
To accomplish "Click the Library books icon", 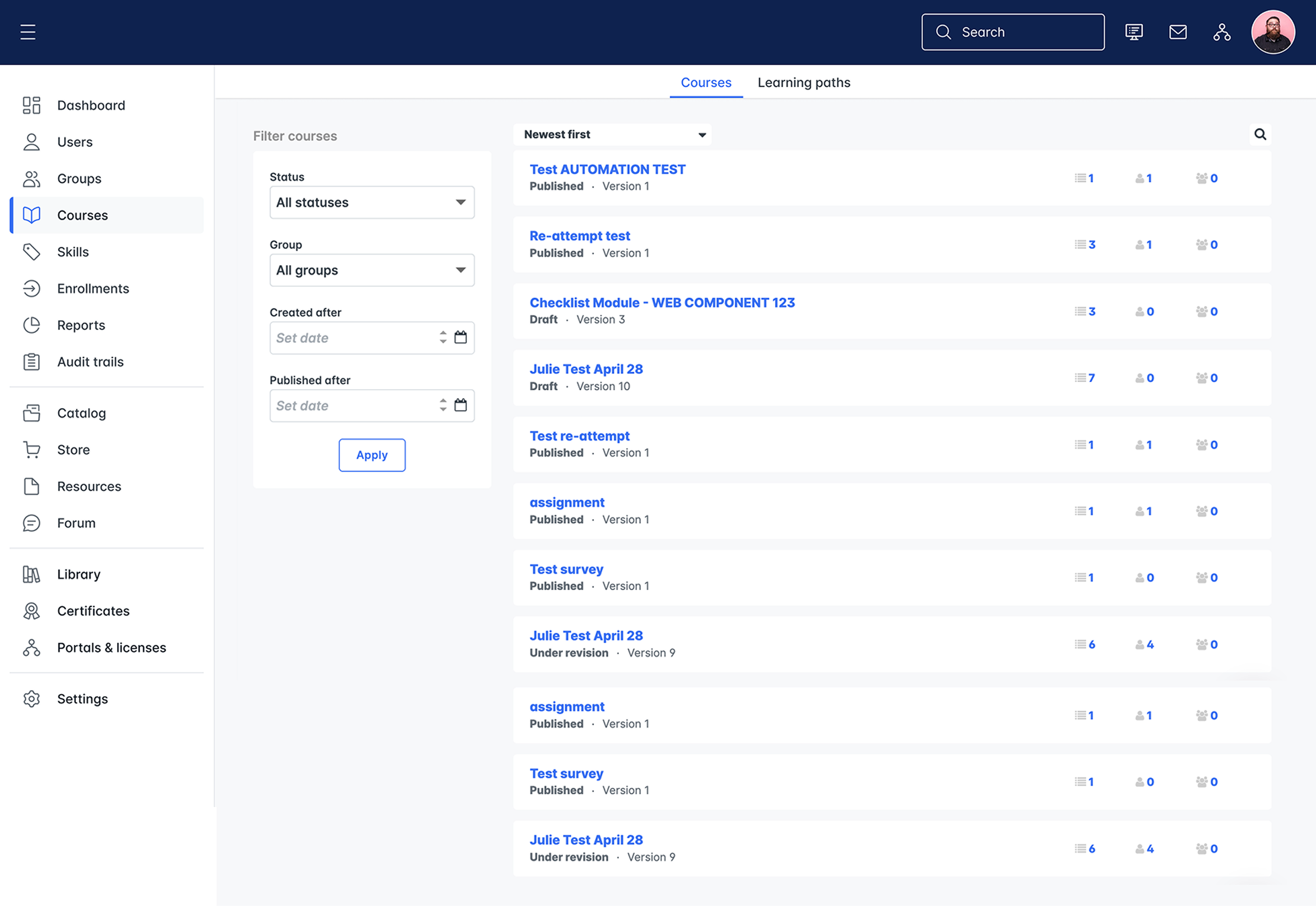I will point(31,575).
